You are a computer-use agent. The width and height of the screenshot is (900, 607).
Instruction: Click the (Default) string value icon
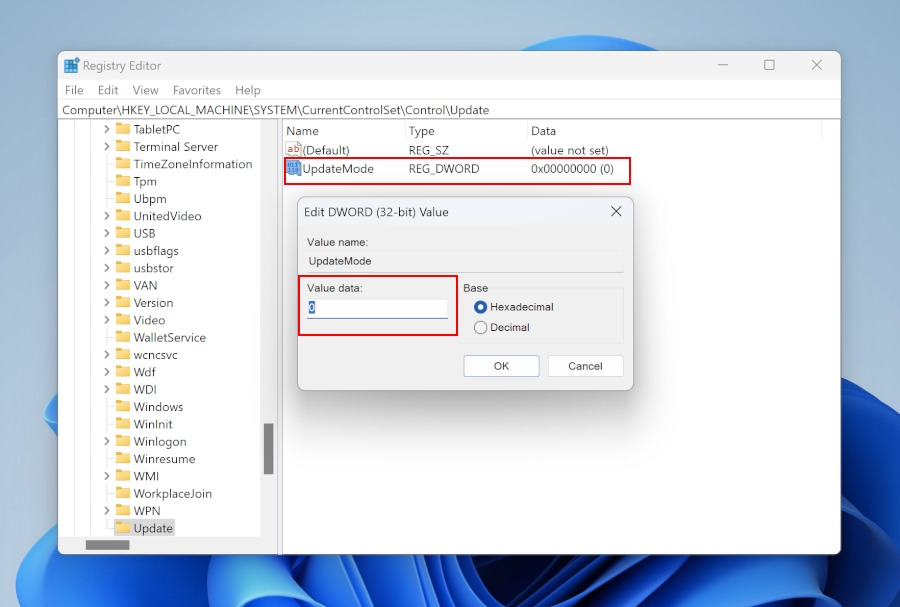point(294,149)
